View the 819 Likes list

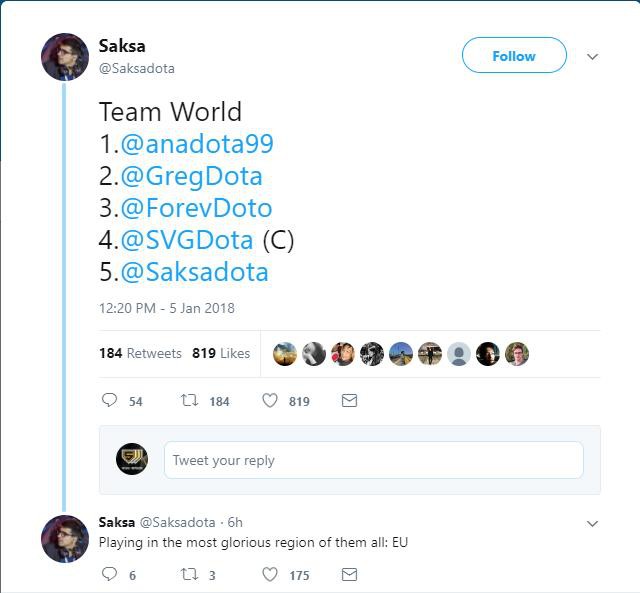coord(221,353)
